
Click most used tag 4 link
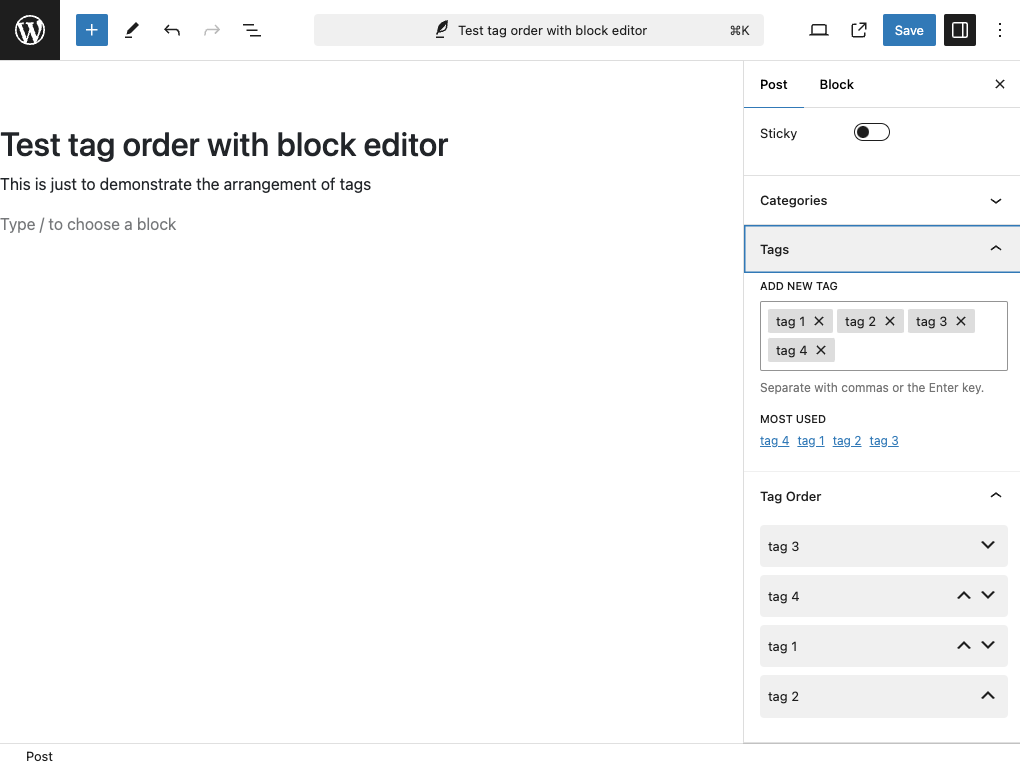774,441
